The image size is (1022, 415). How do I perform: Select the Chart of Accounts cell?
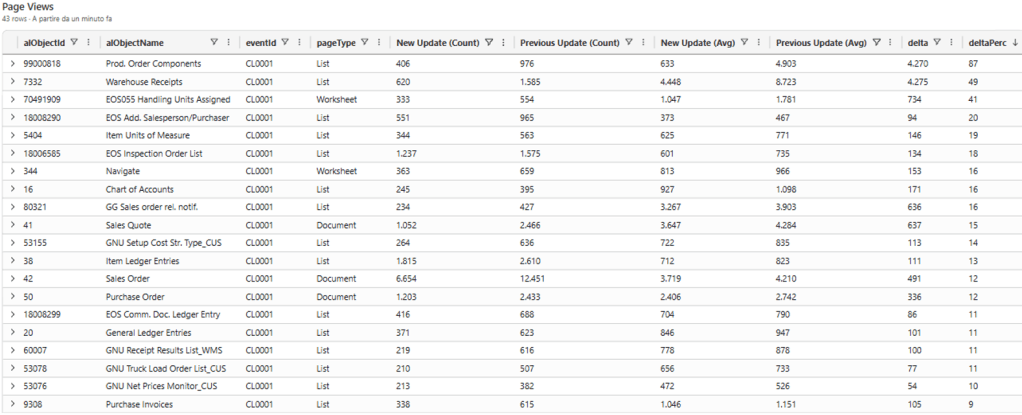click(140, 189)
